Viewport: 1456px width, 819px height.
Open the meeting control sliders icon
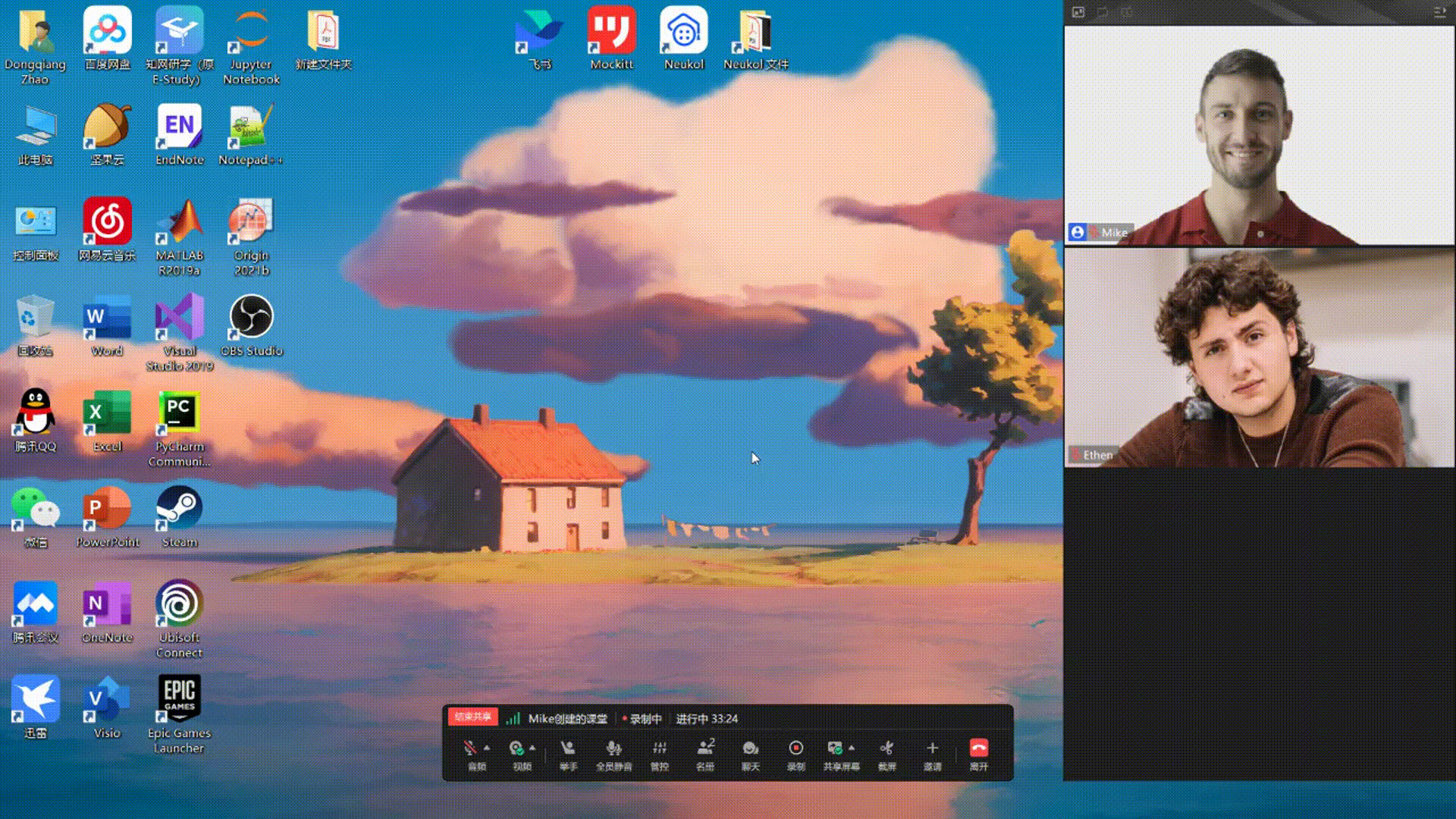[660, 748]
